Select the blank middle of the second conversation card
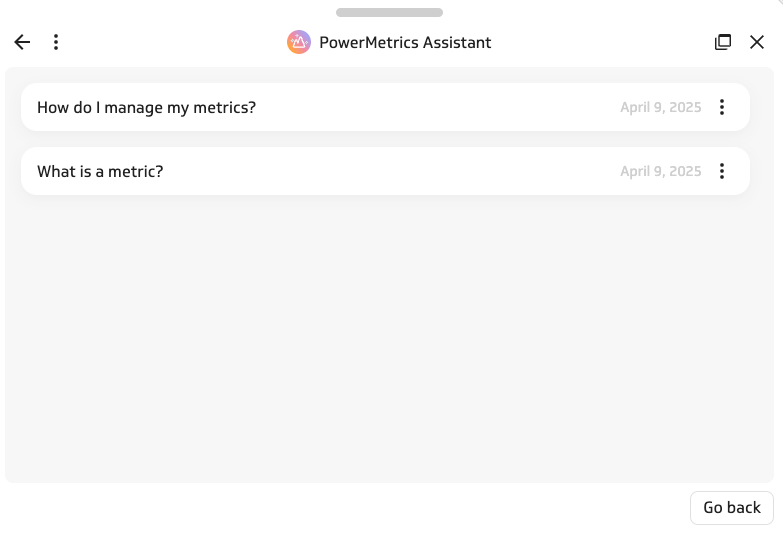 [392, 171]
